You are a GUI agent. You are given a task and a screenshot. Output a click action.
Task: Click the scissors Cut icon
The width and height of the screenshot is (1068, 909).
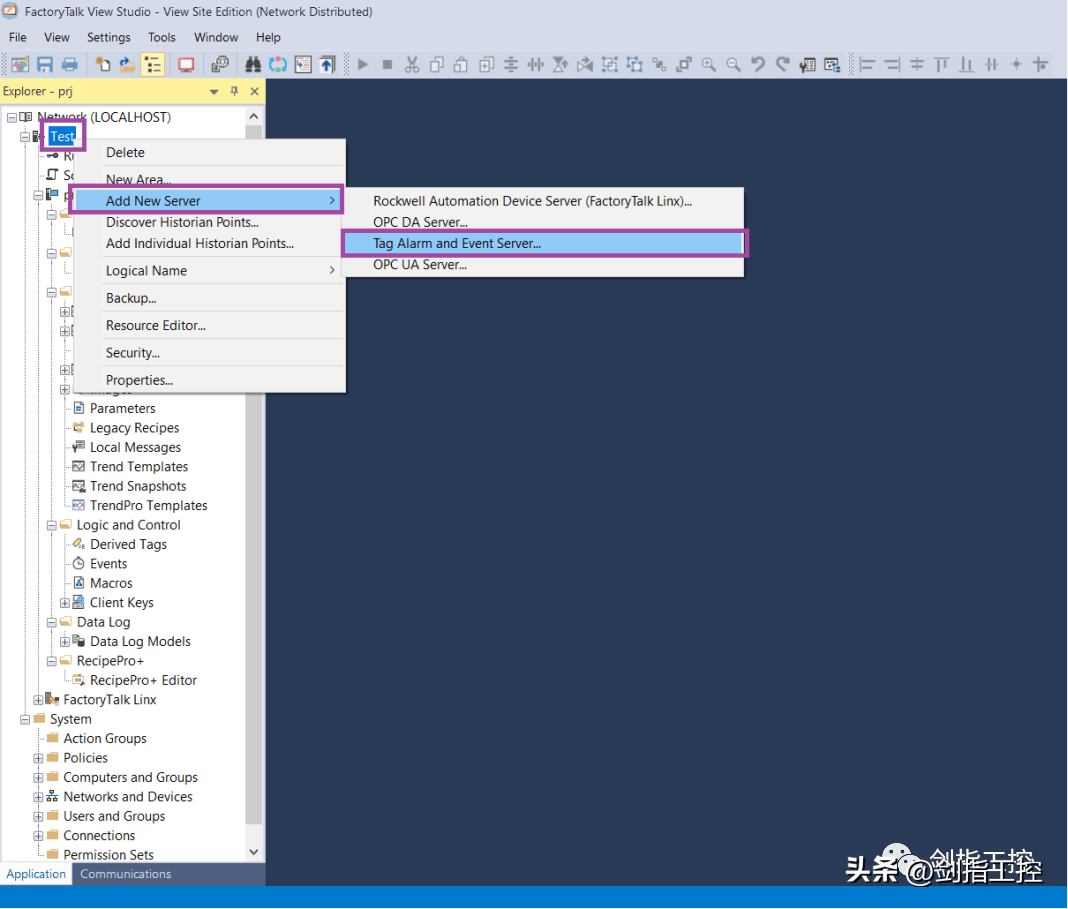point(412,65)
